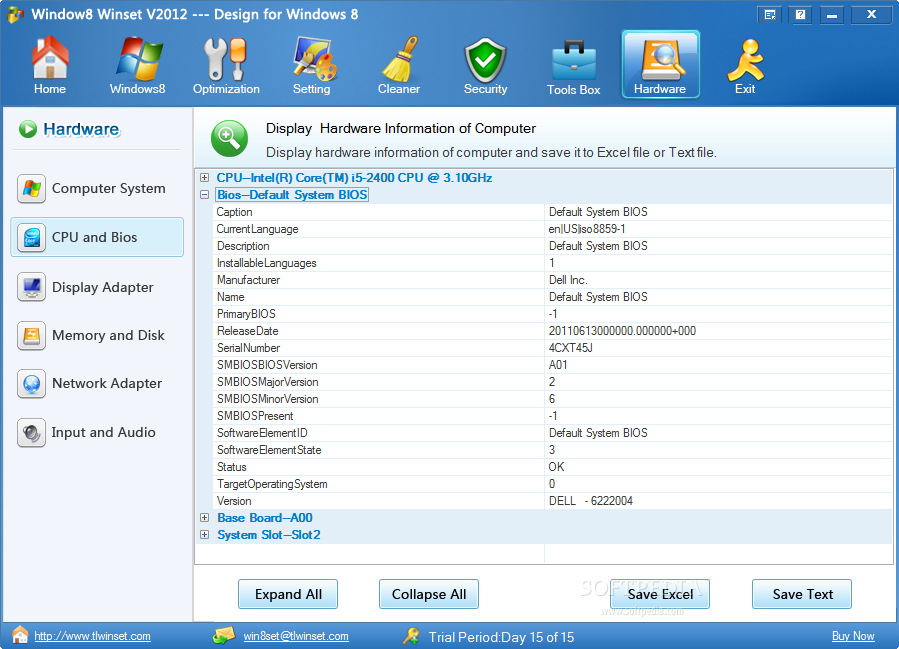The height and width of the screenshot is (649, 899).
Task: Click the 'TargetOperatingSystem' property name
Action: click(272, 484)
